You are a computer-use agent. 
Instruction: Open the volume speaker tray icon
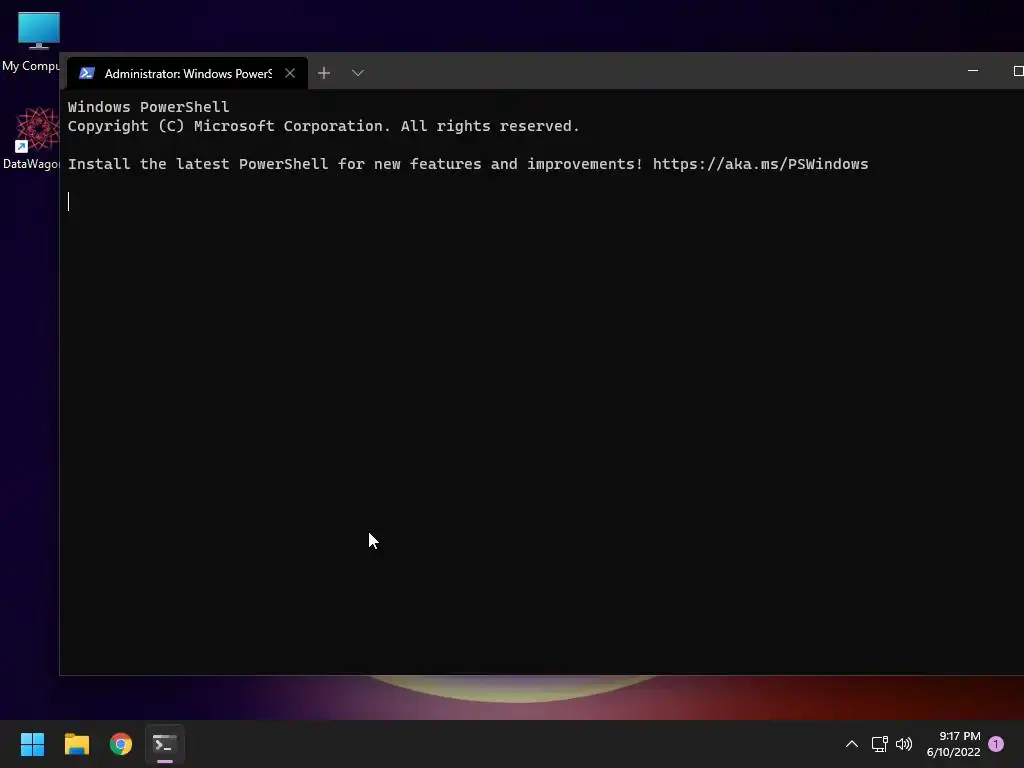(904, 744)
